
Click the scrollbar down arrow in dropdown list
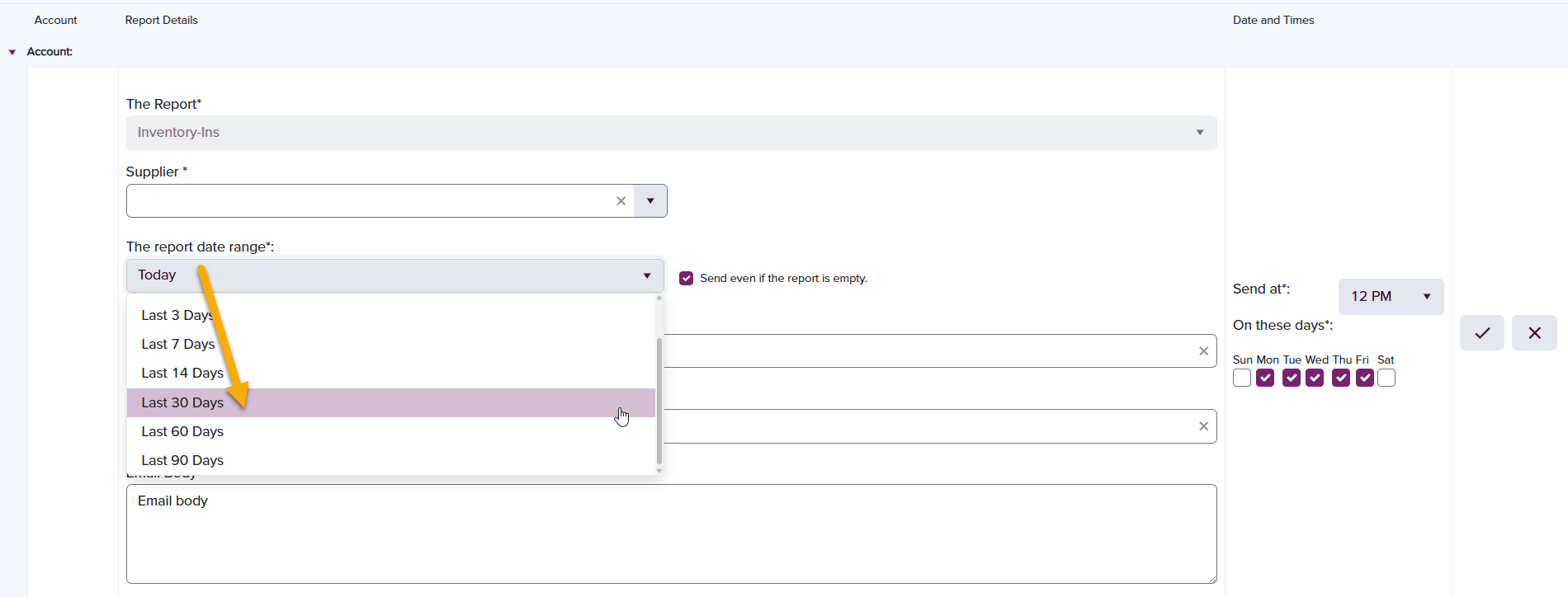tap(659, 471)
